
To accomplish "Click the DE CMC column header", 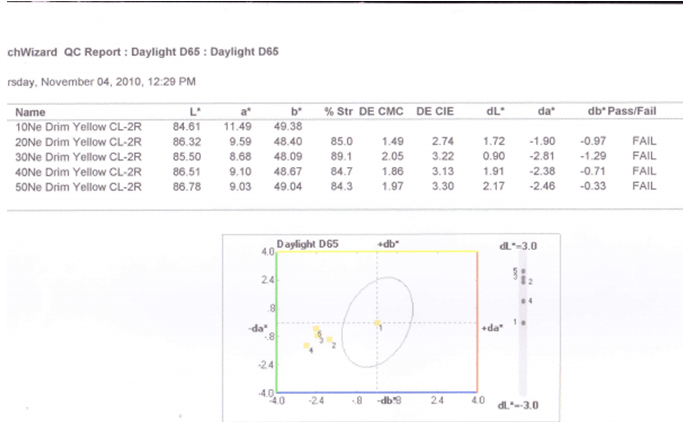I will [x=381, y=113].
